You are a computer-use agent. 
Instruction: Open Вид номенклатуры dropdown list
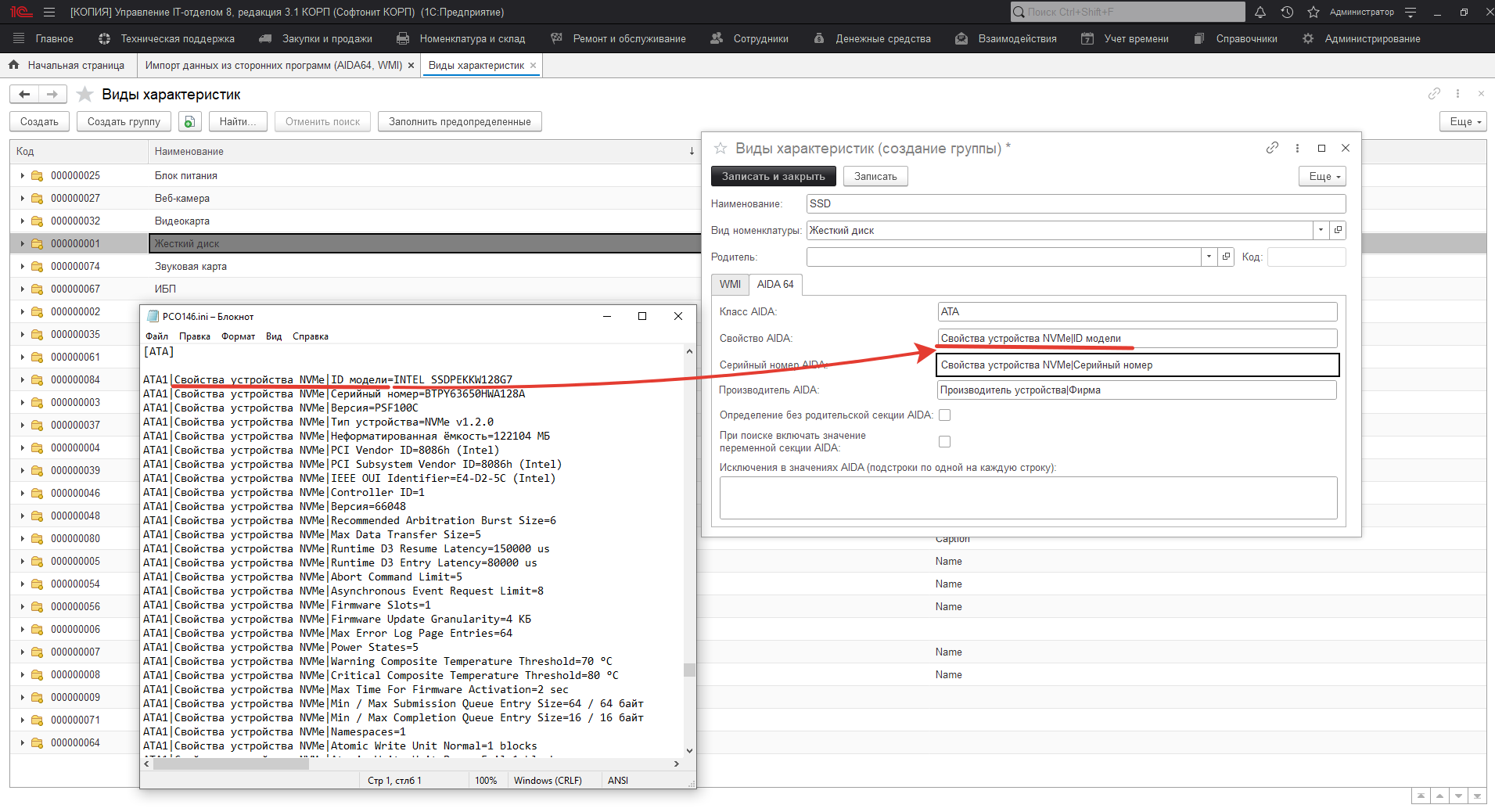click(1321, 230)
